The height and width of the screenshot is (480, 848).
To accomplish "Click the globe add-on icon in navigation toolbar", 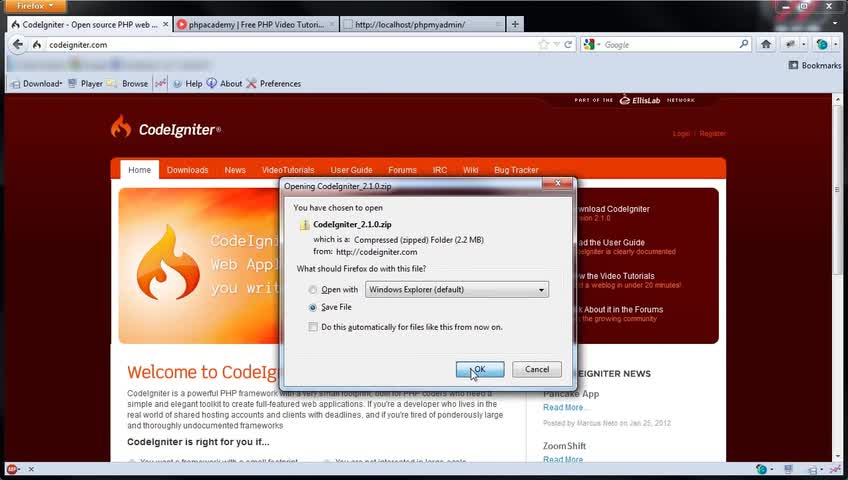I will tap(822, 44).
